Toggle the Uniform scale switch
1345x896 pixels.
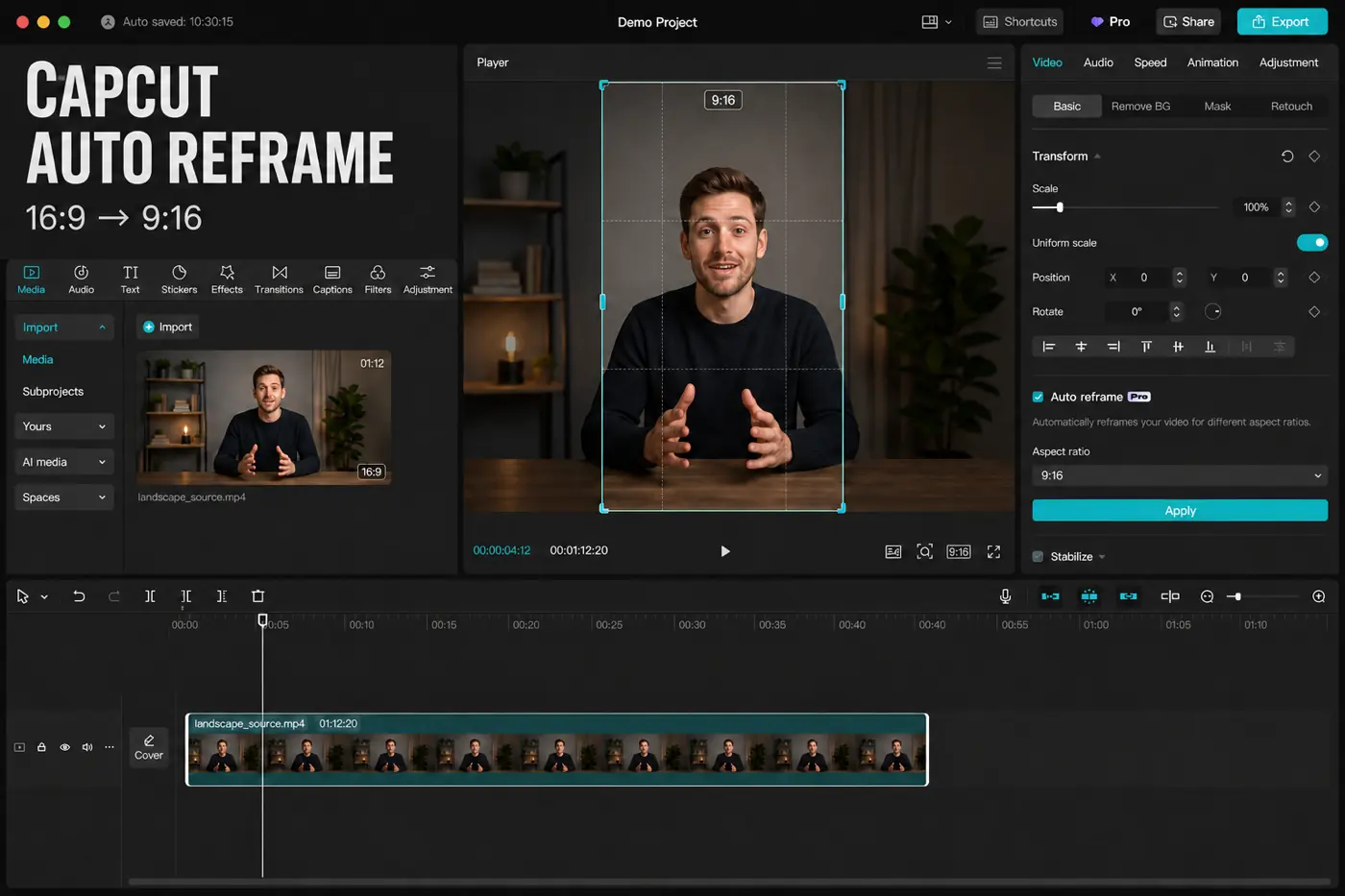pyautogui.click(x=1311, y=242)
